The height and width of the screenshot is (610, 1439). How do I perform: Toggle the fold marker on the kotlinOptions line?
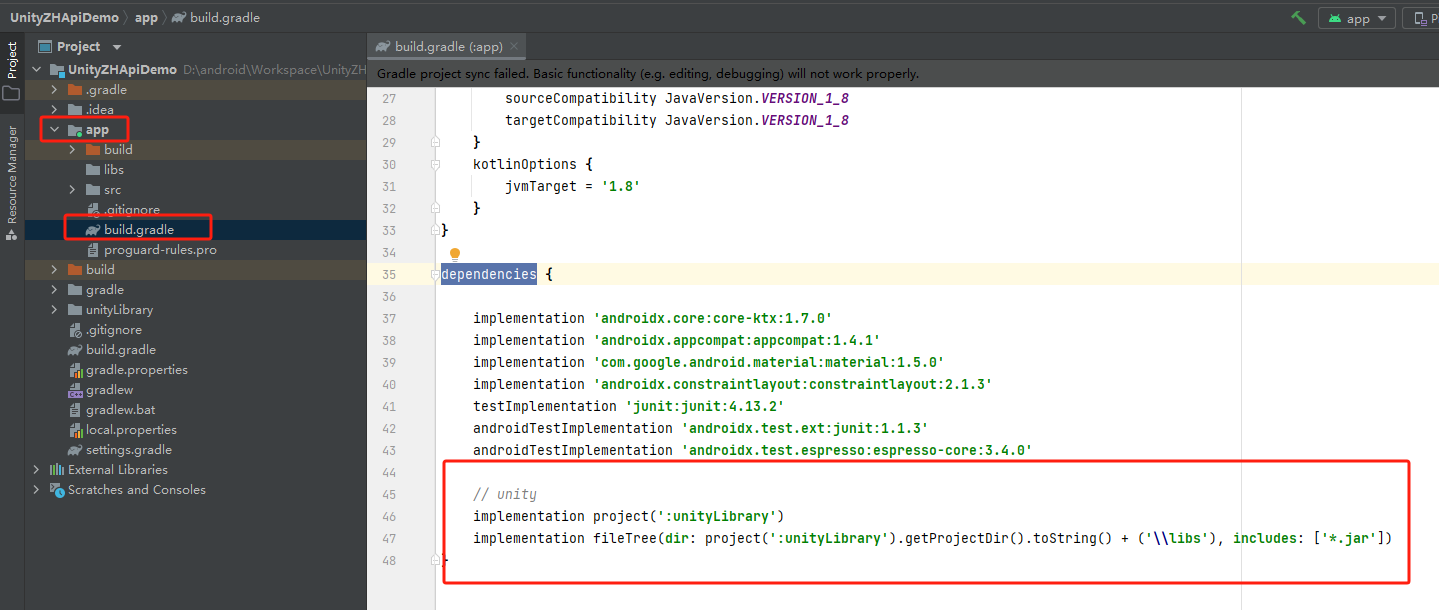pyautogui.click(x=435, y=164)
